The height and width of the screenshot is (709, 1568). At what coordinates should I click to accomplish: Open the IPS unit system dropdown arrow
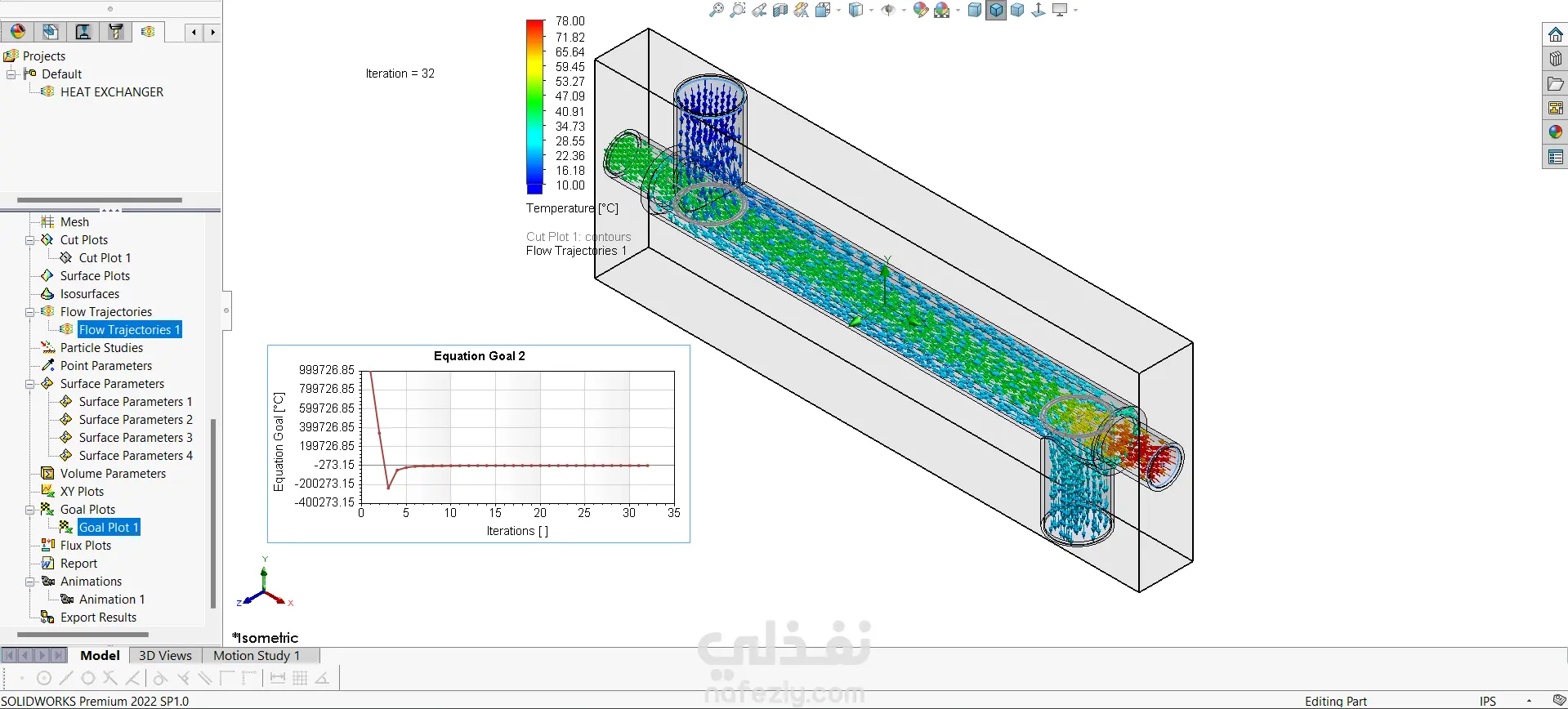pyautogui.click(x=1530, y=701)
